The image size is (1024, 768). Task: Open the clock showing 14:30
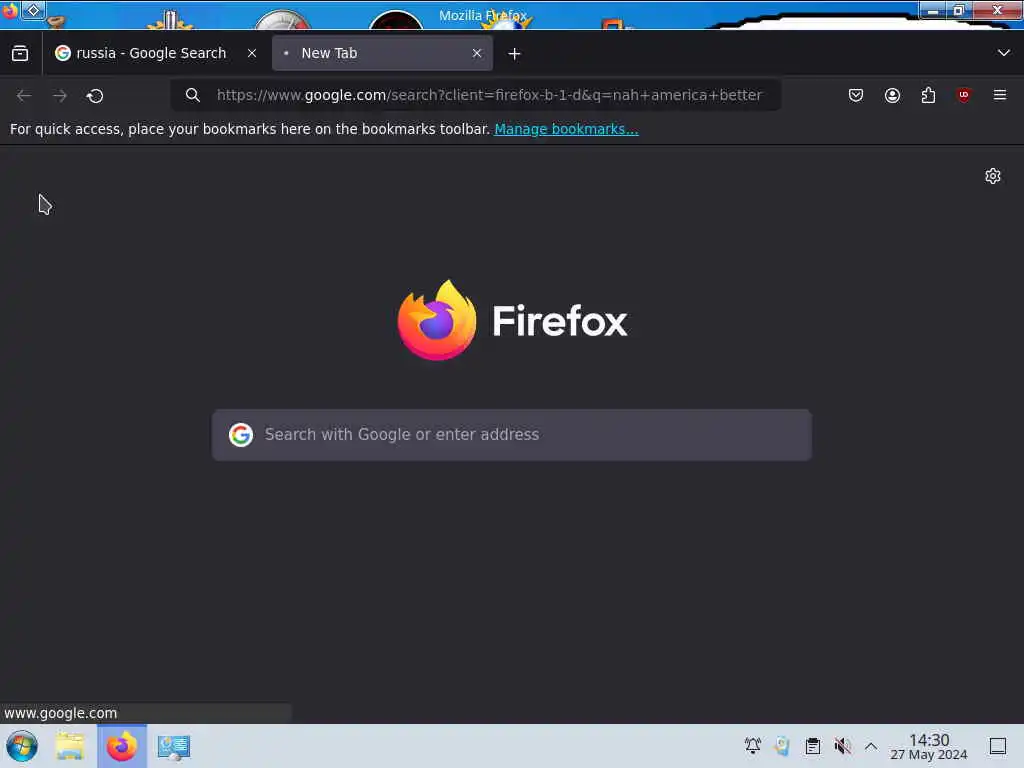pos(929,746)
